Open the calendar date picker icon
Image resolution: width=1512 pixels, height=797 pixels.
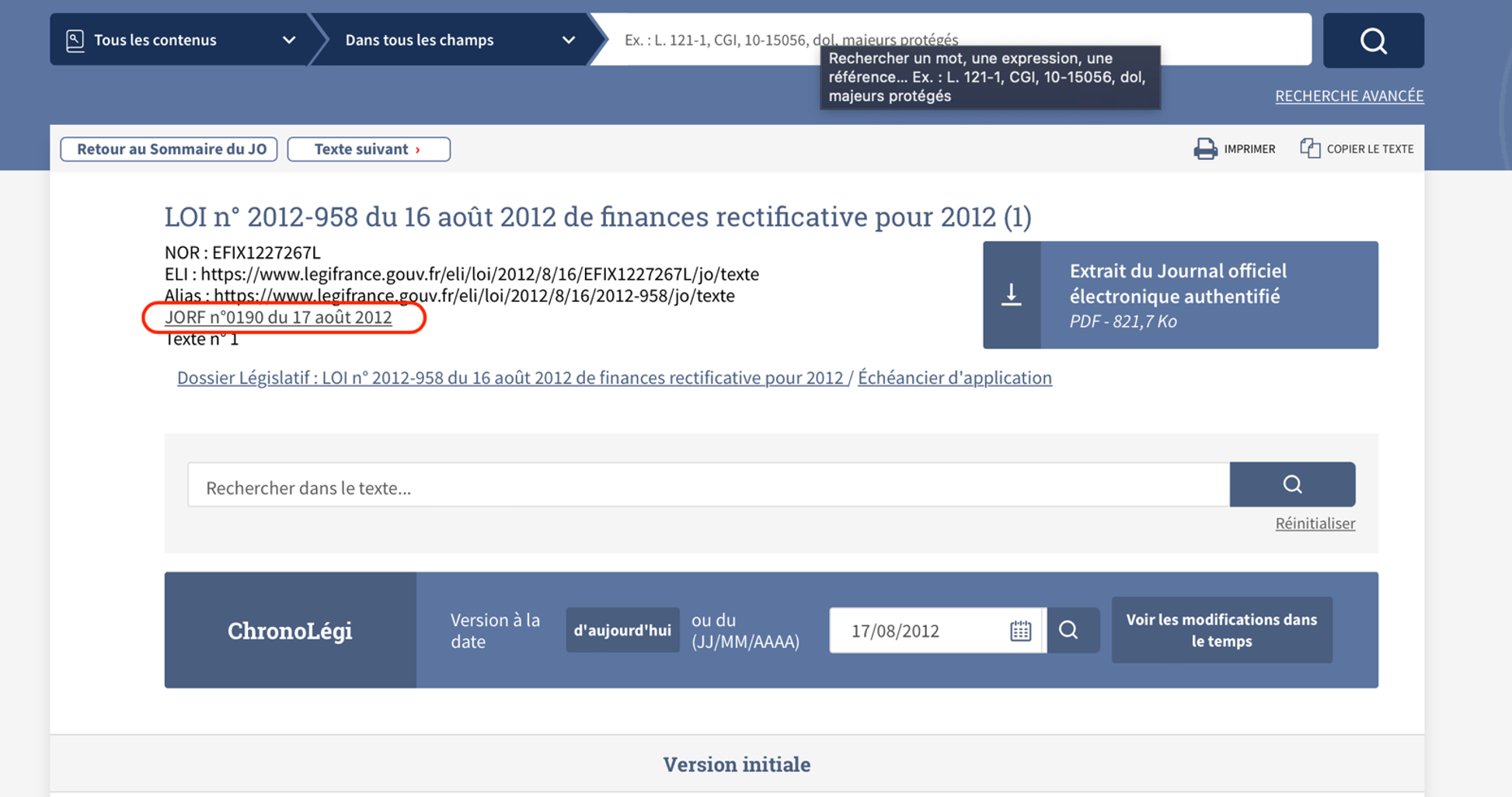point(1021,631)
